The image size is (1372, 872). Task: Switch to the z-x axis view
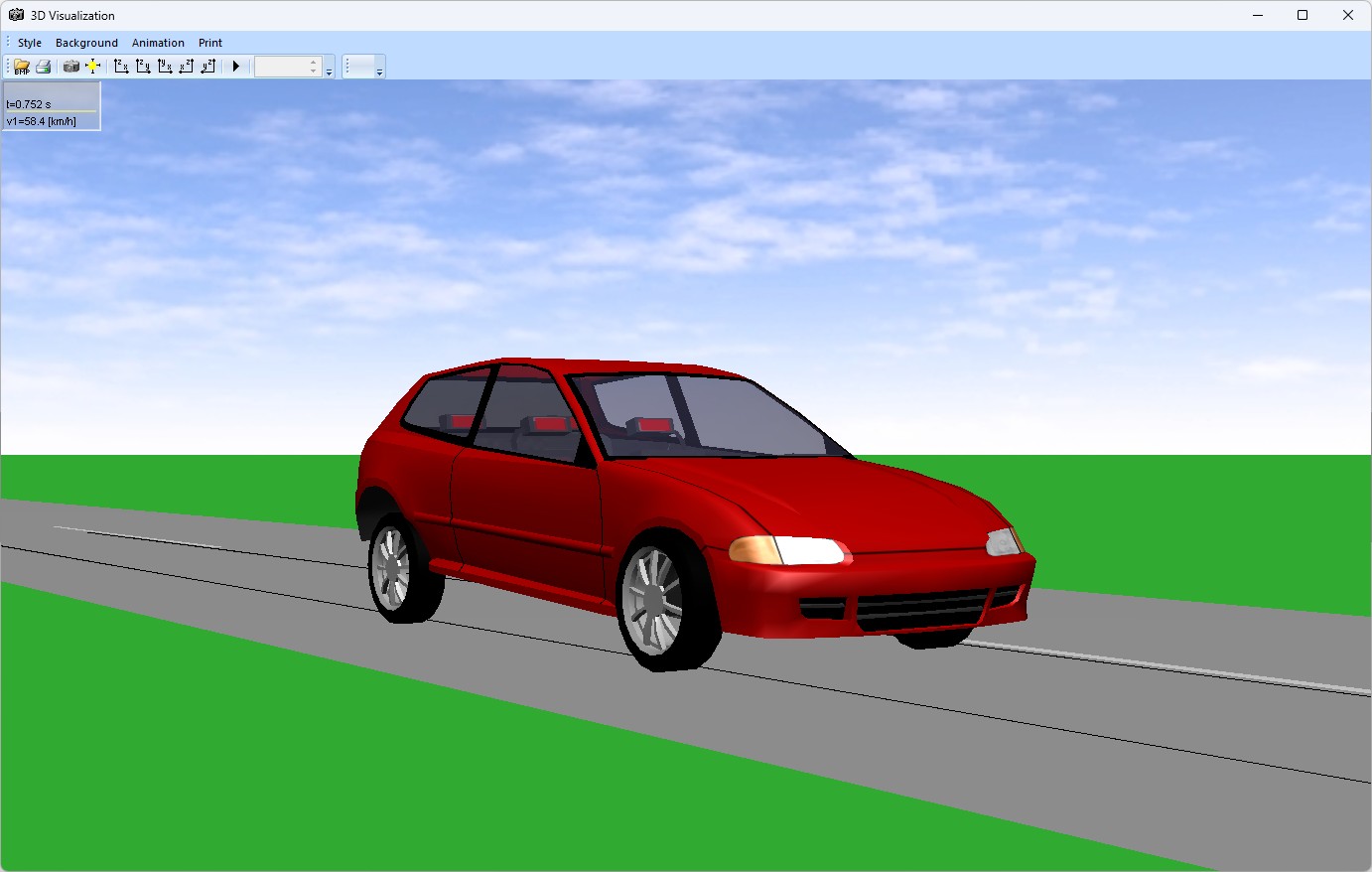121,66
